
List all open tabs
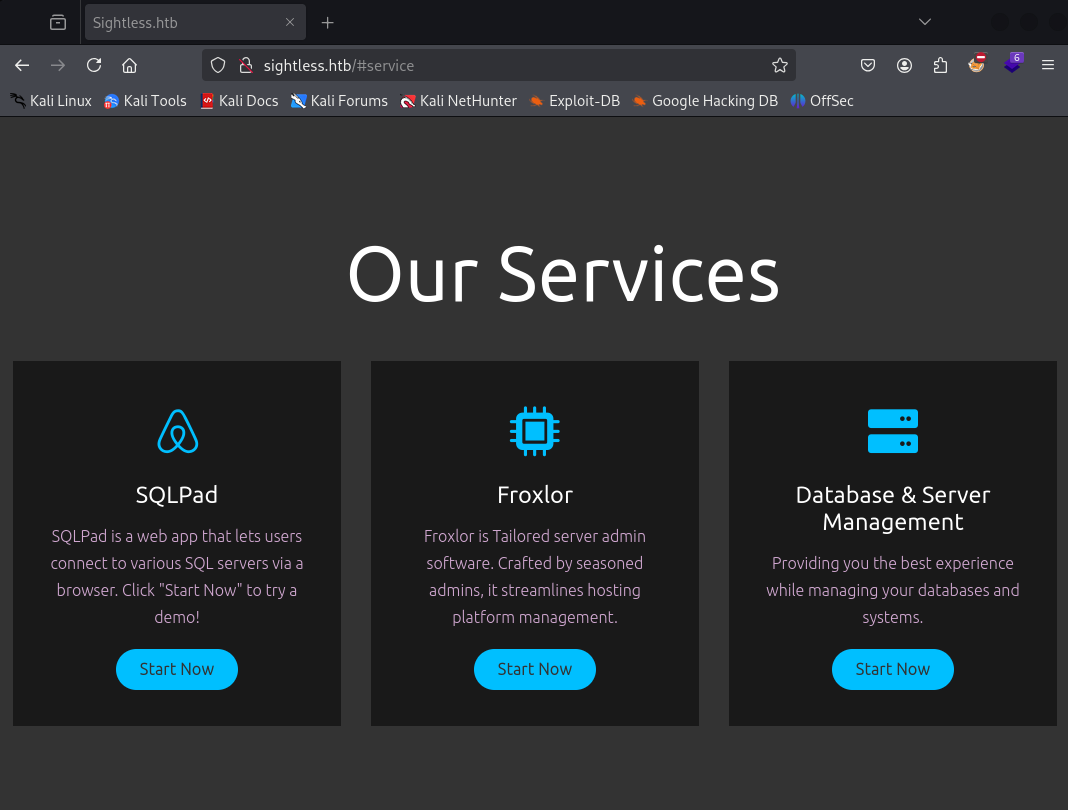tap(924, 22)
